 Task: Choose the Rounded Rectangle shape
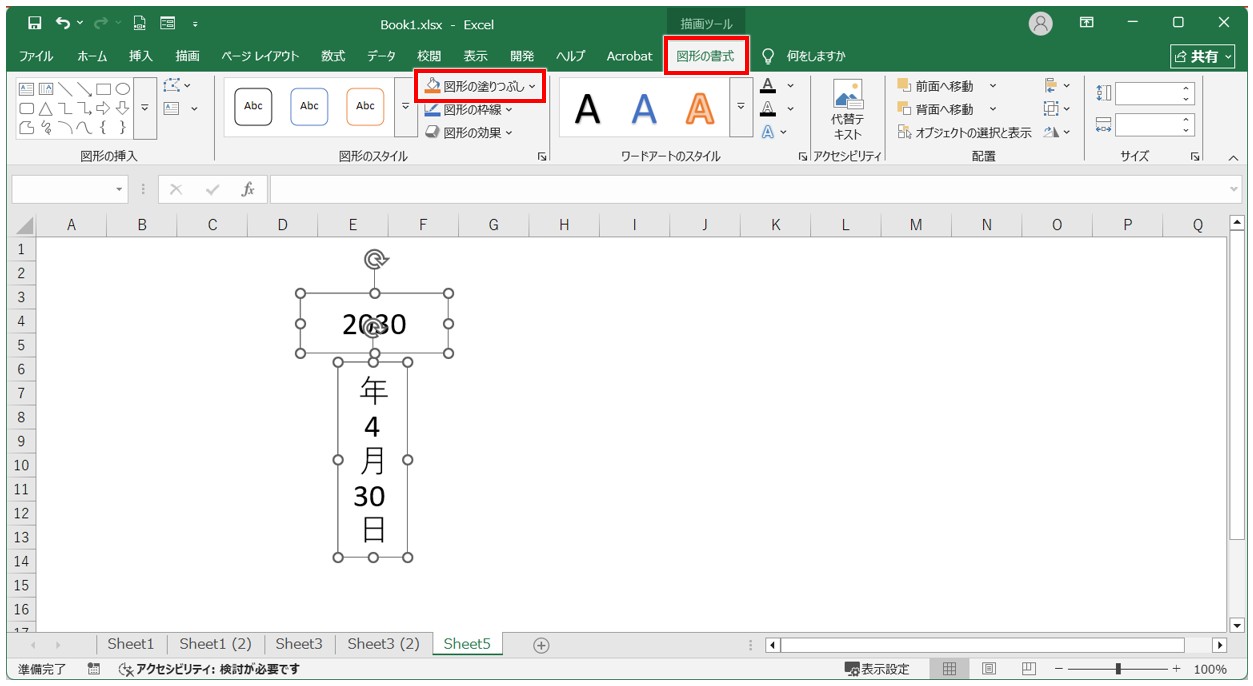pyautogui.click(x=27, y=108)
